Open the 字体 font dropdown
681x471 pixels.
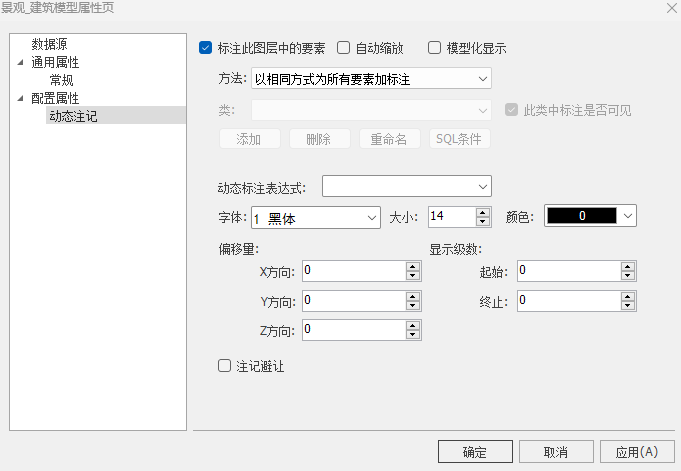[315, 217]
